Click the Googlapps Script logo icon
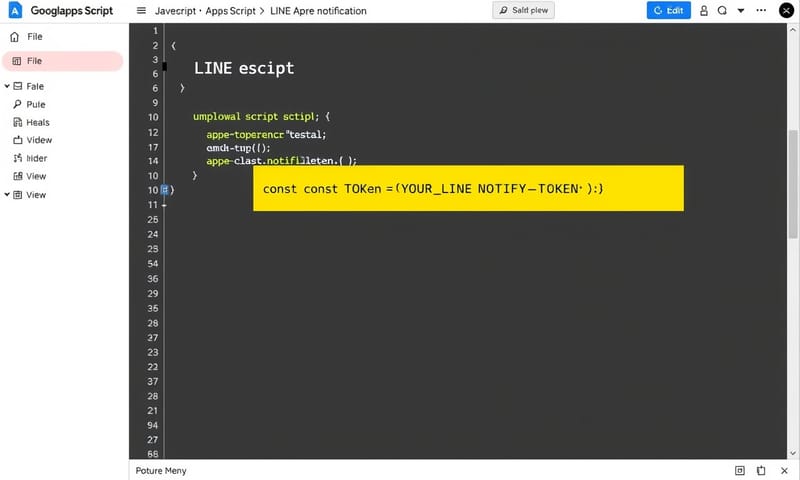The width and height of the screenshot is (800, 480). [15, 10]
